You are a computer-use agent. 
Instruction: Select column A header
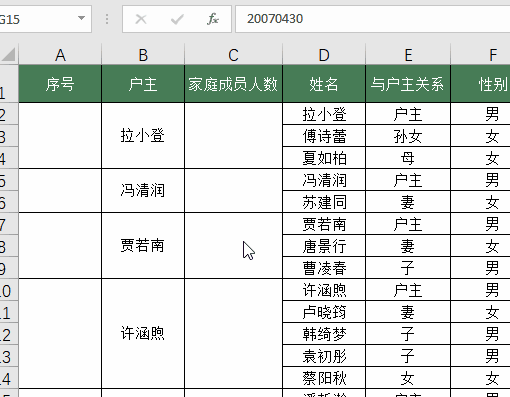60,54
